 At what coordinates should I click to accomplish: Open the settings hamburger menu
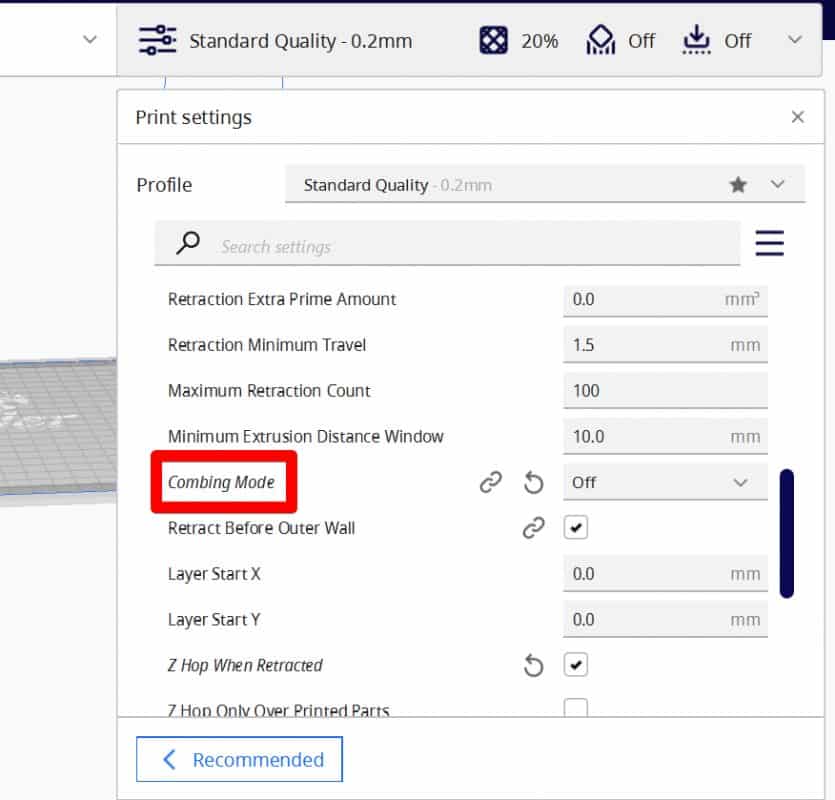coord(769,243)
